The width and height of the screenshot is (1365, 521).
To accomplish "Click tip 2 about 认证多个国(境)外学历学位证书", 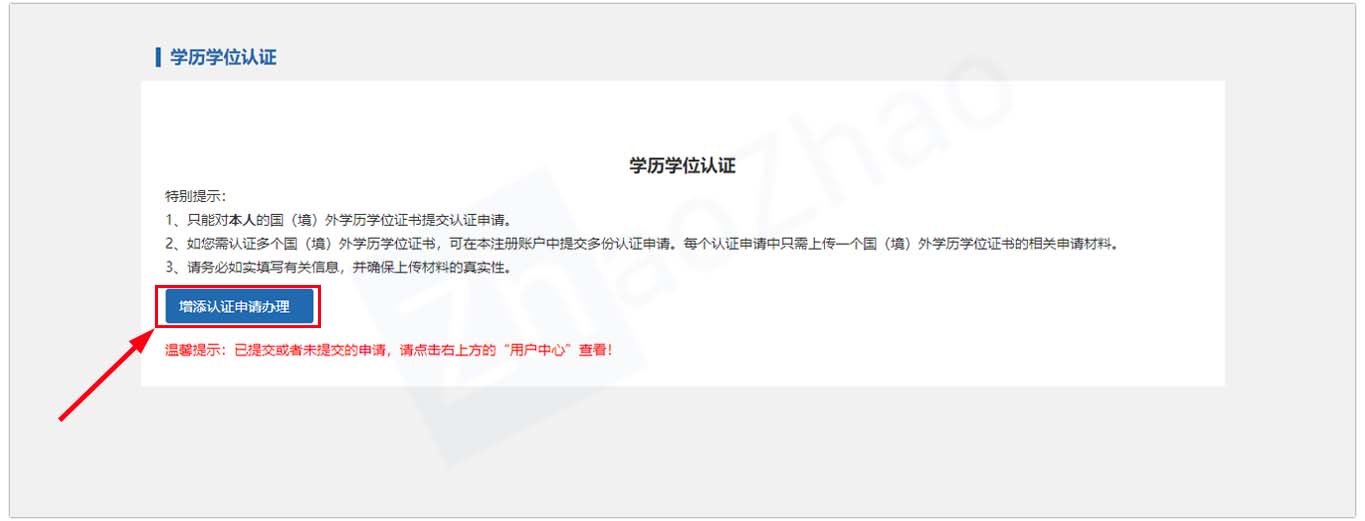I will point(641,244).
